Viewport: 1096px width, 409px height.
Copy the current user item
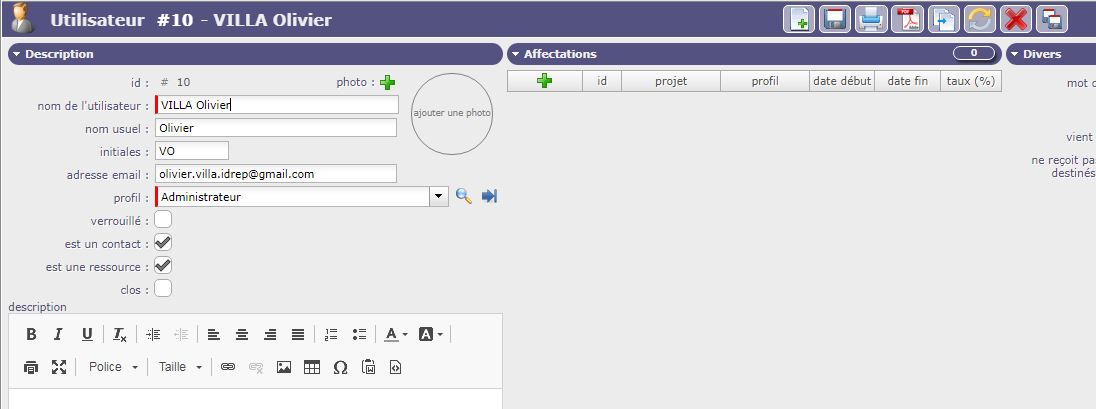click(944, 19)
